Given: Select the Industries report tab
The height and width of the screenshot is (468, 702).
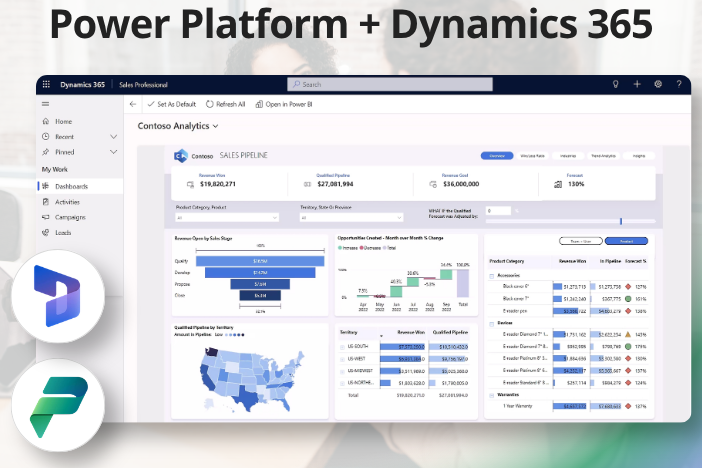Looking at the screenshot, I should coord(568,155).
